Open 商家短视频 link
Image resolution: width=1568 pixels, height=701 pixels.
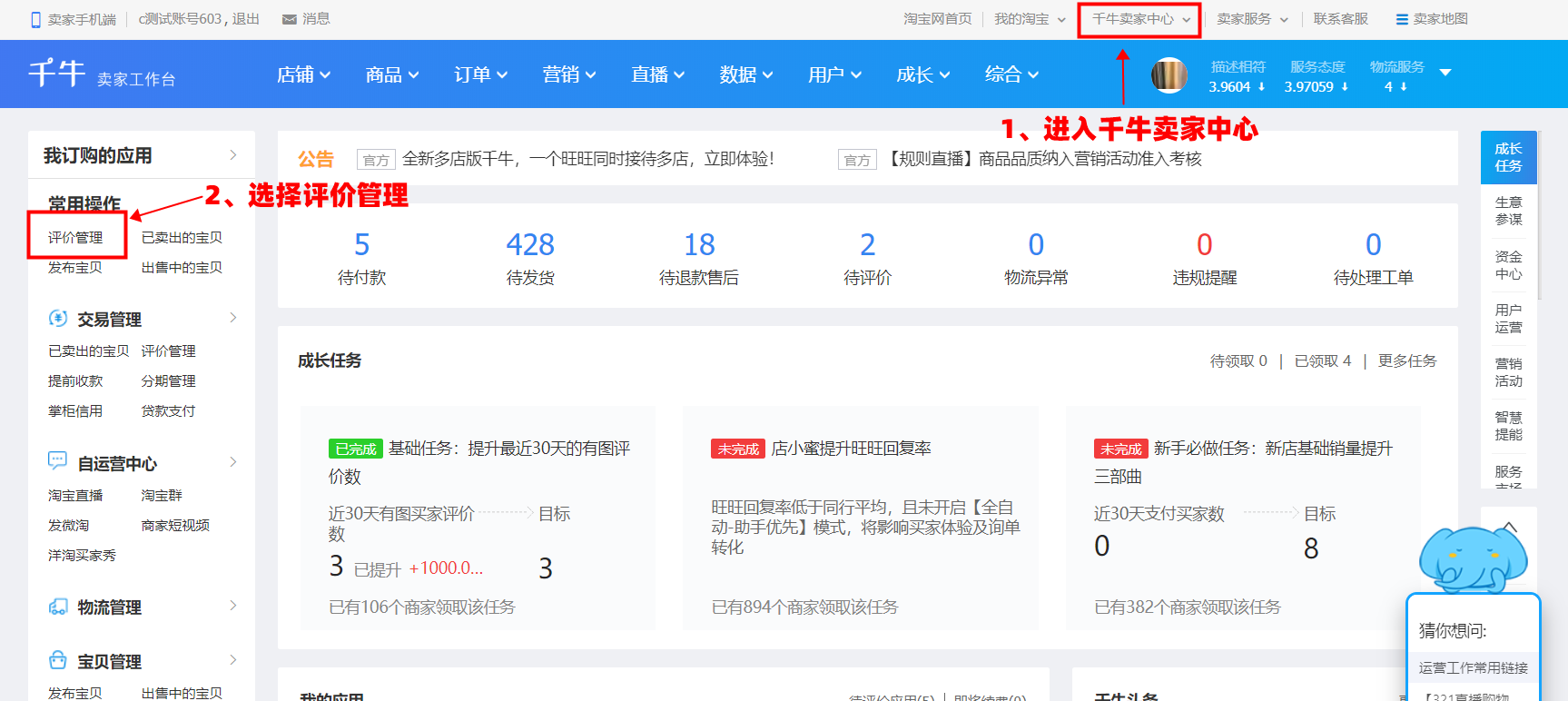tap(175, 525)
